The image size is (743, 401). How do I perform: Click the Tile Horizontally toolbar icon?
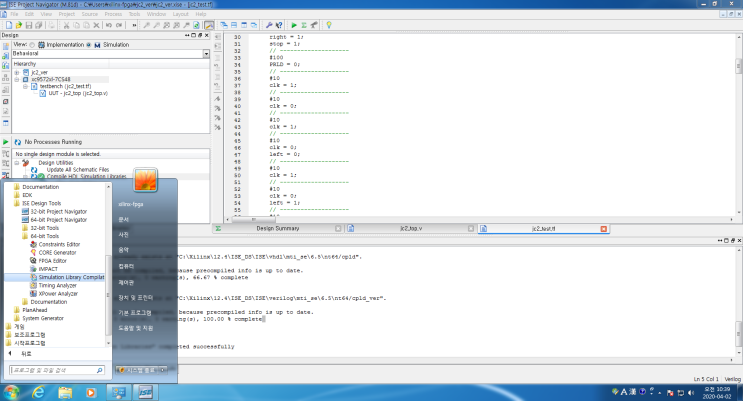[x=234, y=25]
